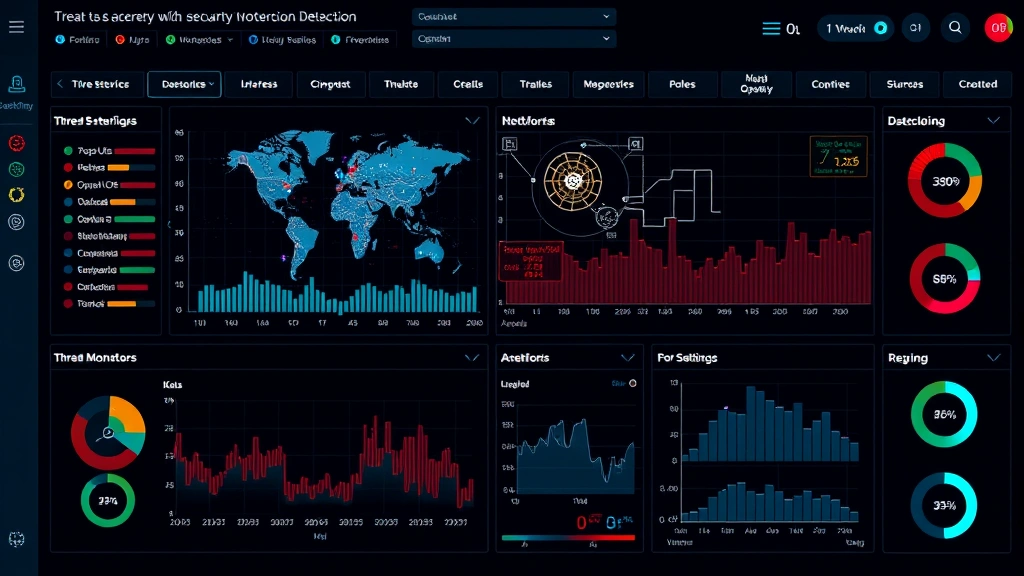
Task: Open the notification badge icon near the search bar
Action: click(x=916, y=27)
